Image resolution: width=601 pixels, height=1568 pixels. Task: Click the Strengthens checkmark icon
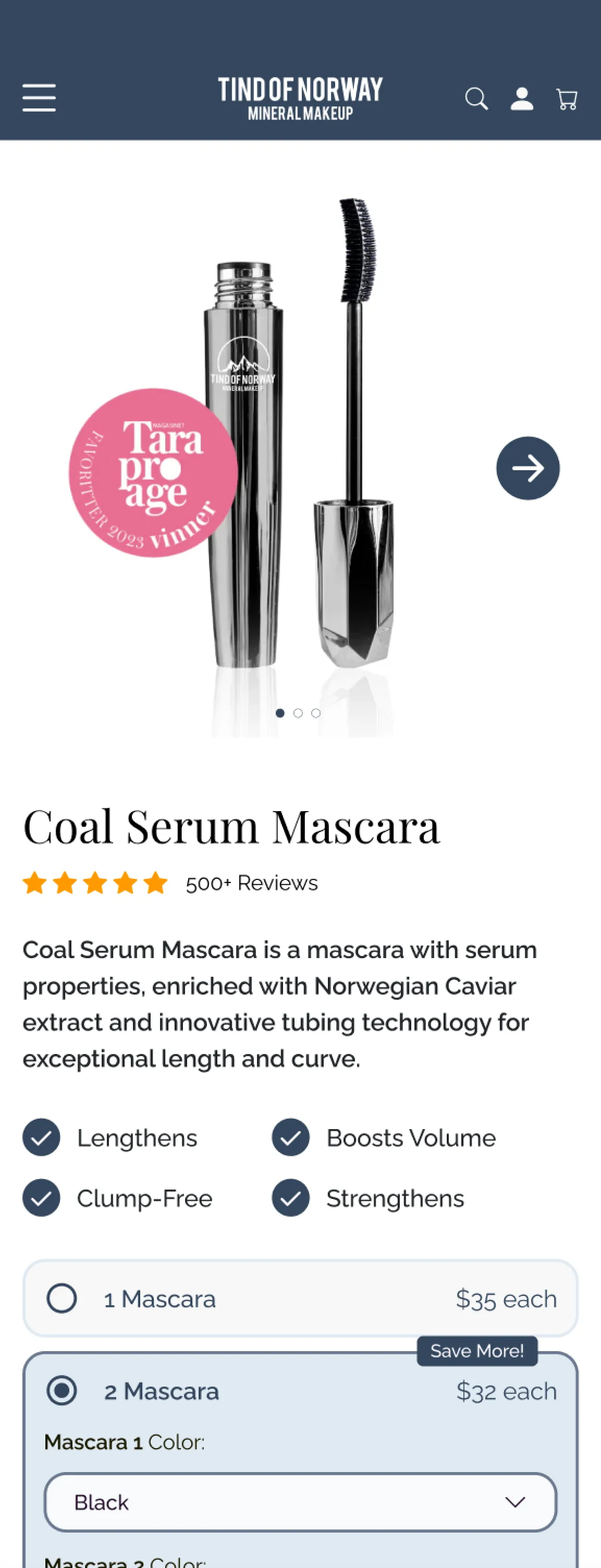(290, 1197)
